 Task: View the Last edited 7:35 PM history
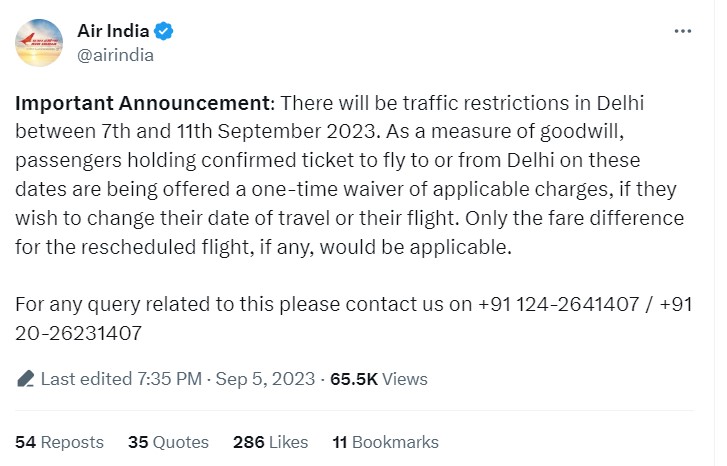pyautogui.click(x=121, y=379)
